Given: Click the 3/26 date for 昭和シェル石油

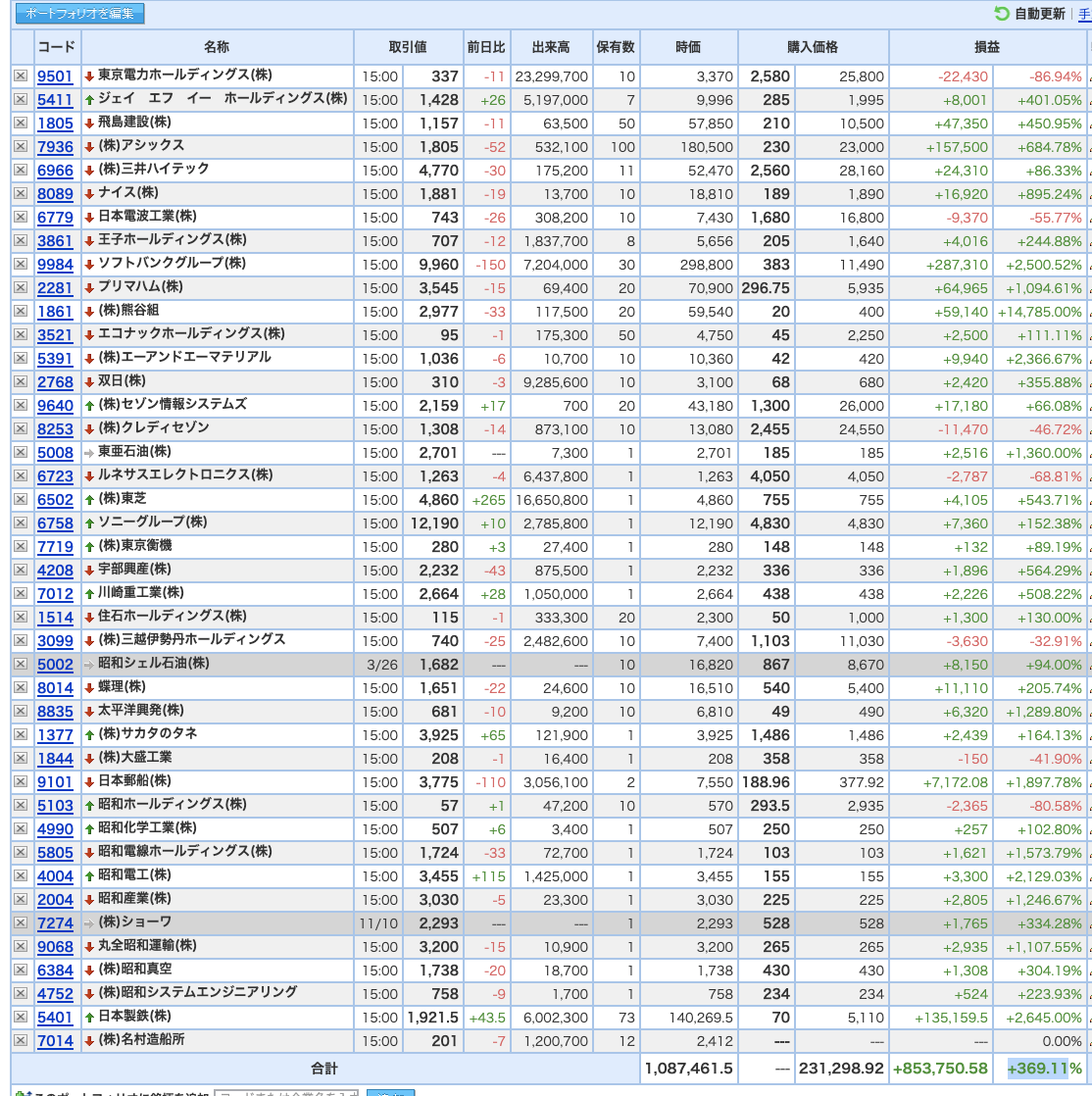Looking at the screenshot, I should 382,664.
